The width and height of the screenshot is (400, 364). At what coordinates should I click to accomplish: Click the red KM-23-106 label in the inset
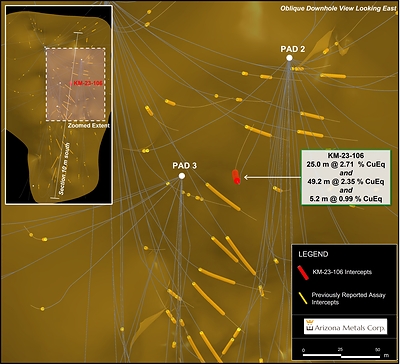click(87, 83)
